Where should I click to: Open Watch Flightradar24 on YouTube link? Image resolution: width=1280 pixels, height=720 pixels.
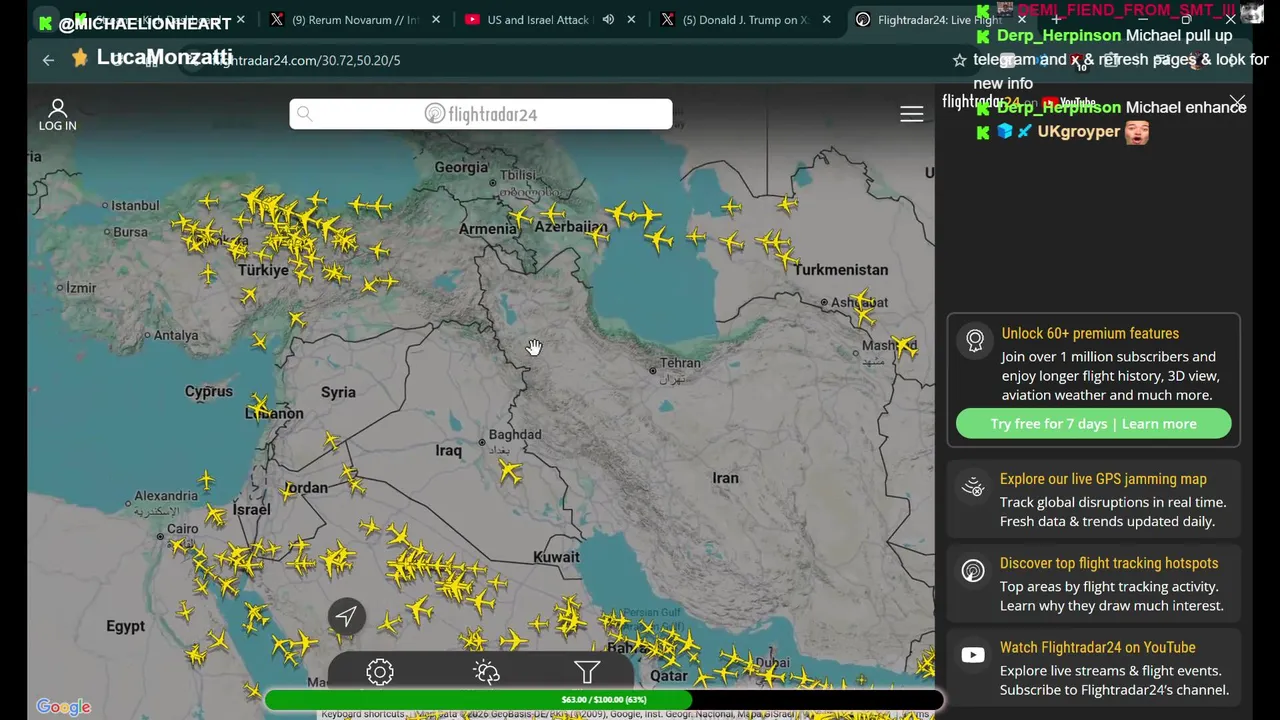click(1098, 647)
